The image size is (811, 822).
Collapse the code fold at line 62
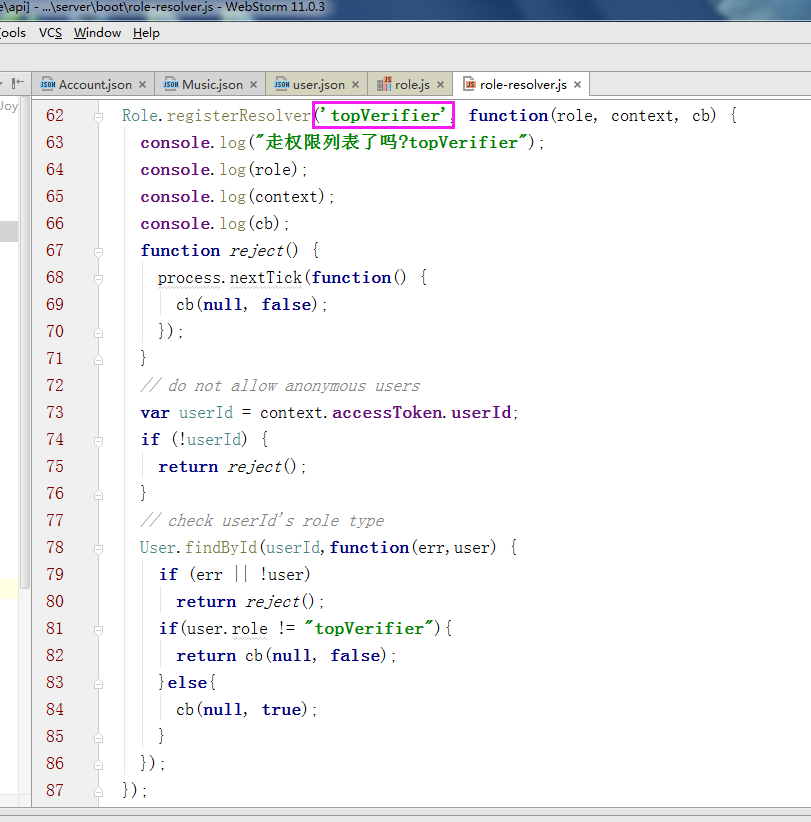coord(99,117)
